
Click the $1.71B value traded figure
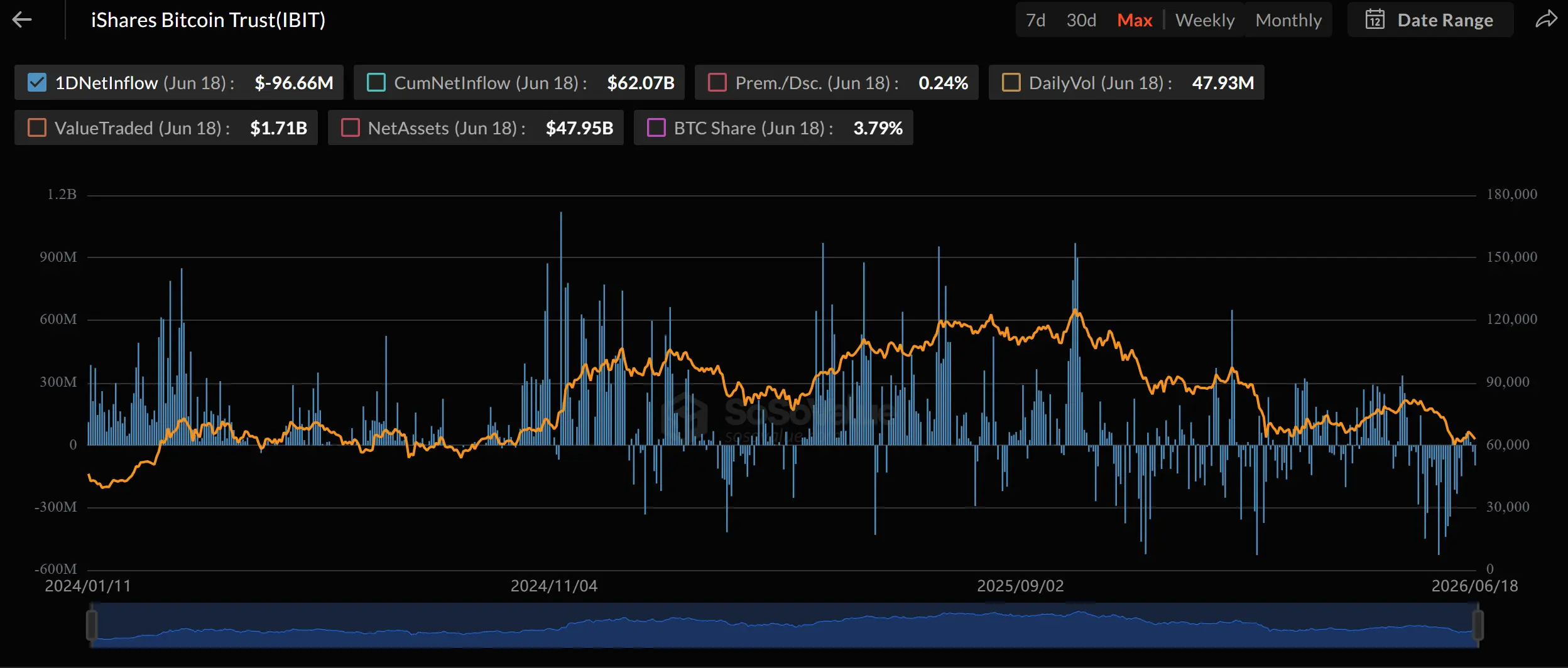(x=279, y=127)
